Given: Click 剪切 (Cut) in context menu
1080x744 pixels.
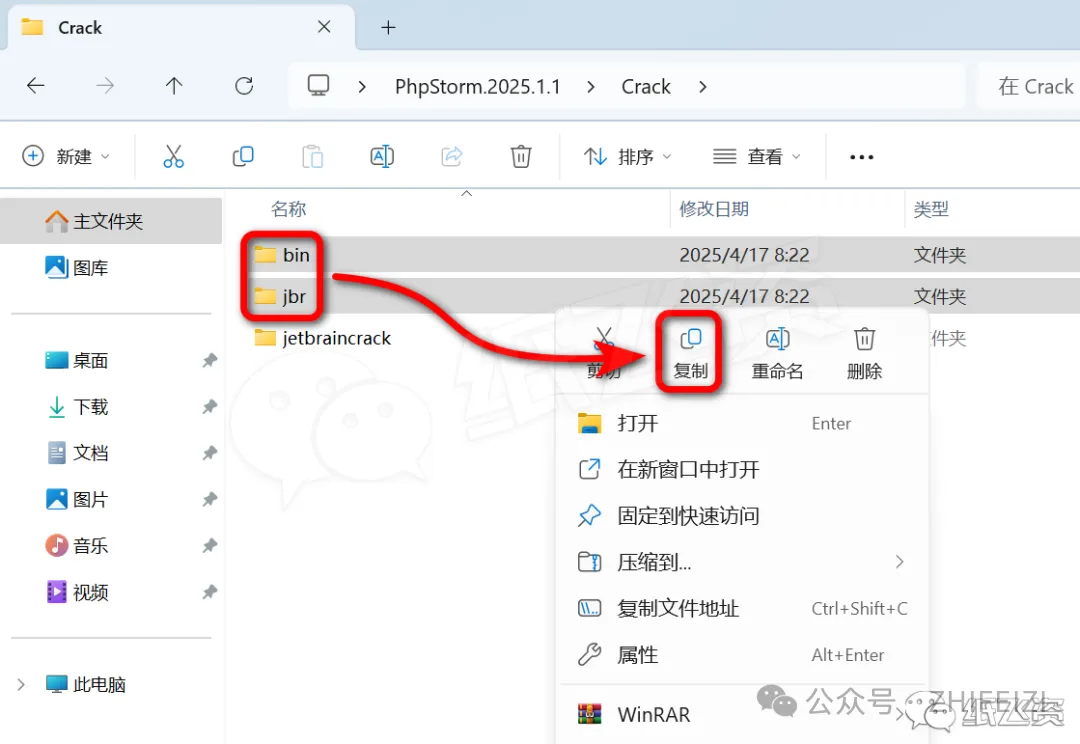Looking at the screenshot, I should click(604, 354).
